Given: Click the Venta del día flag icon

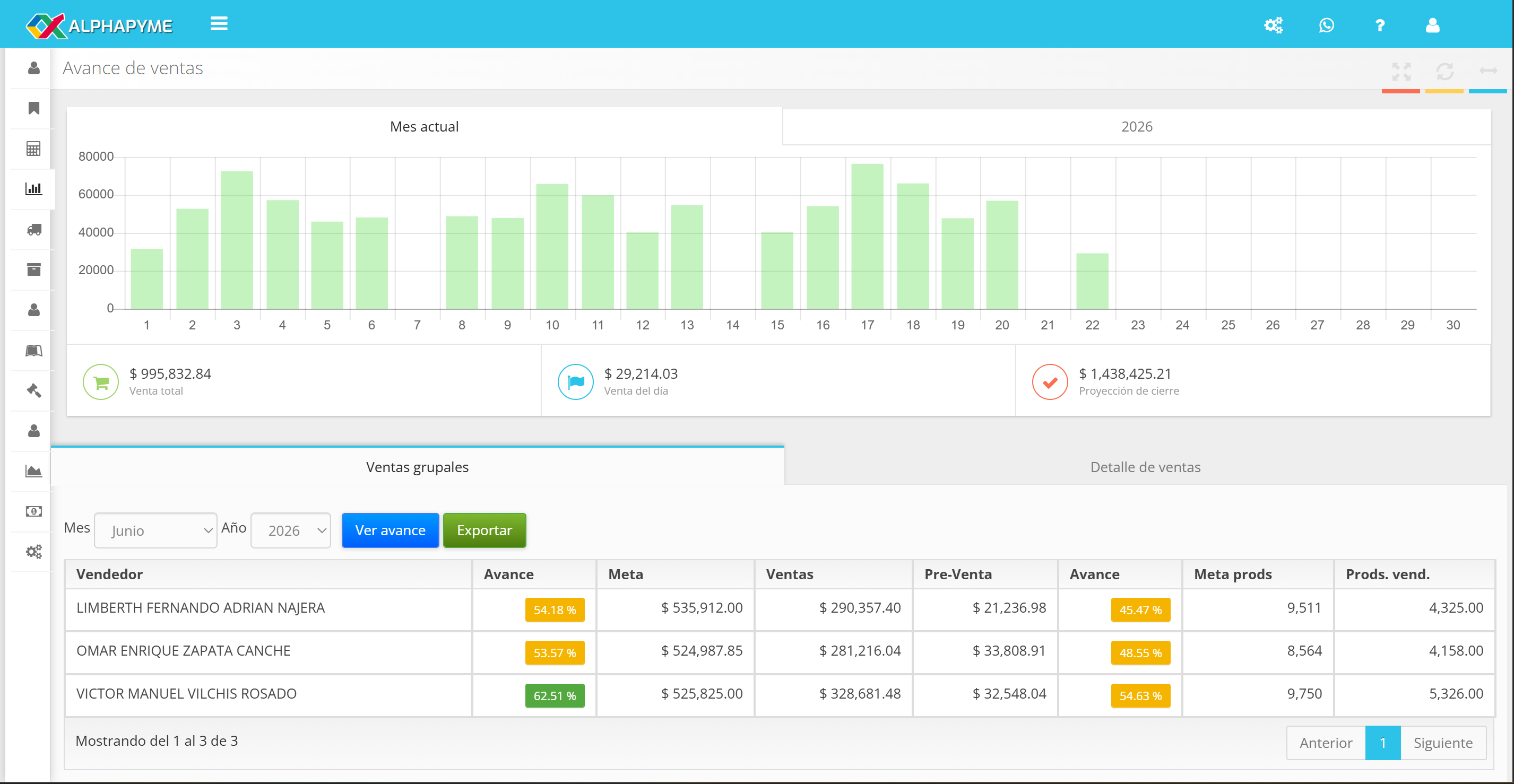Looking at the screenshot, I should tap(575, 382).
